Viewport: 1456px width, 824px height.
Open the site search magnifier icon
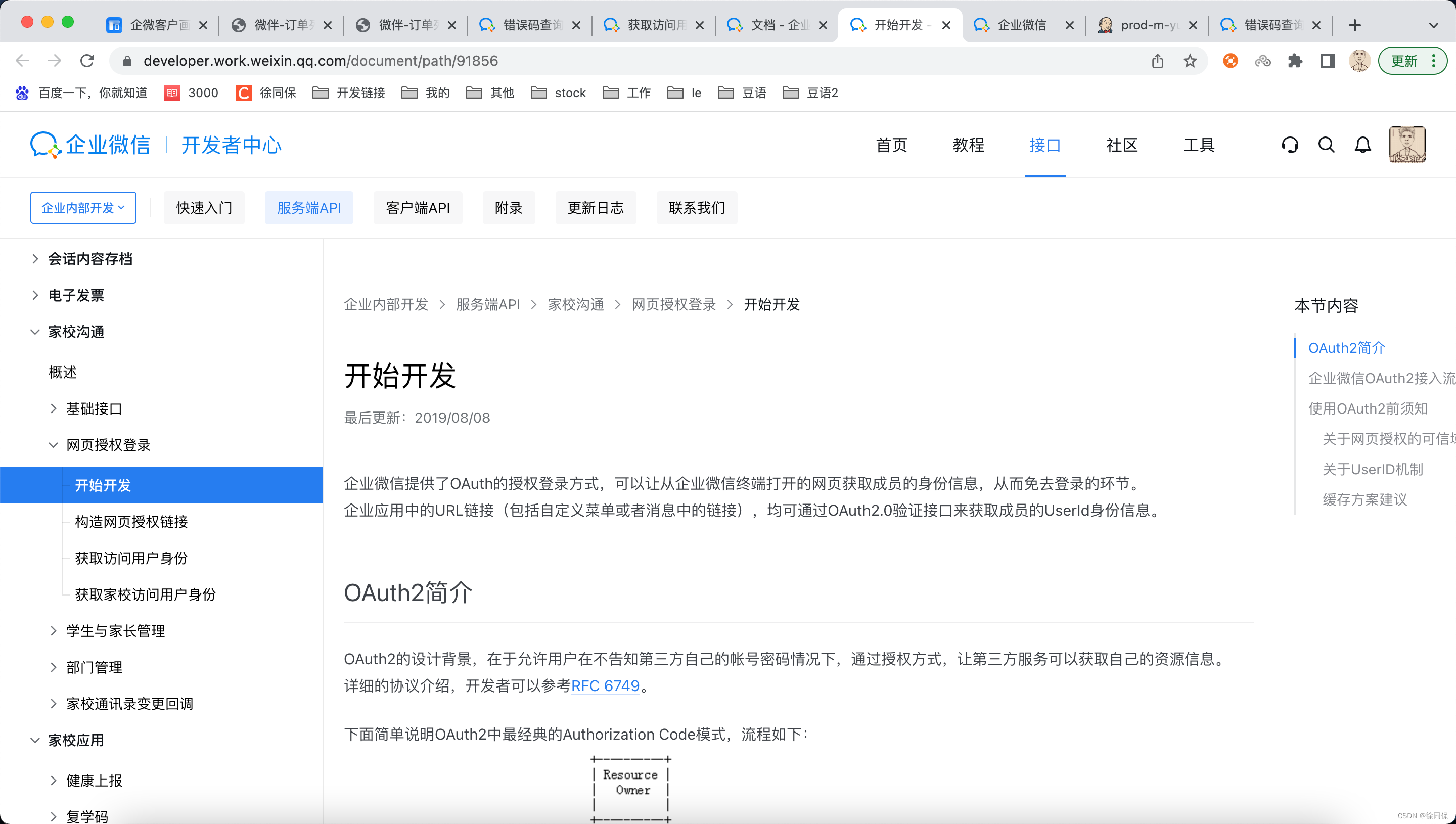(x=1326, y=145)
